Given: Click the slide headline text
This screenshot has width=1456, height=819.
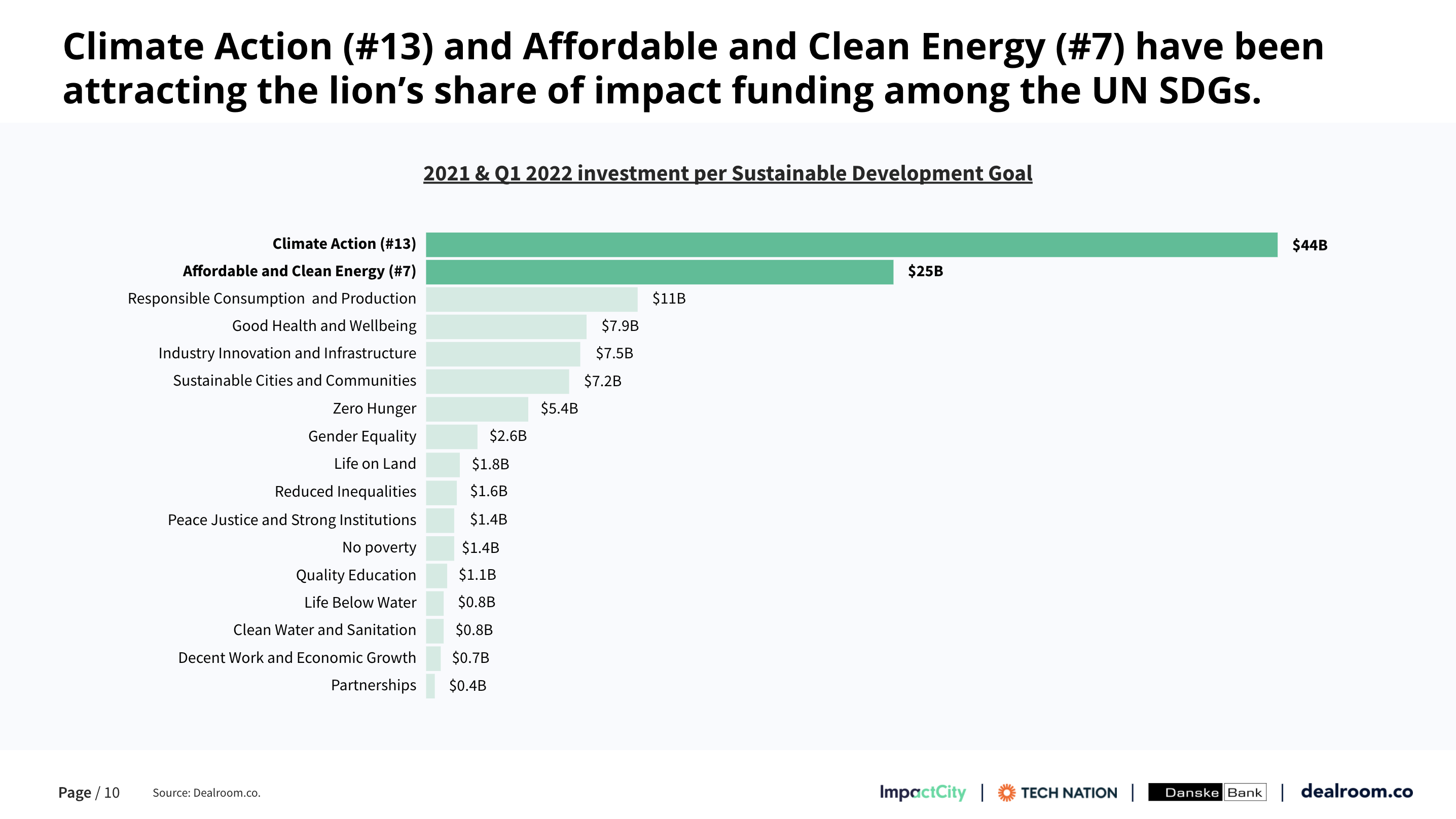Looking at the screenshot, I should [x=693, y=68].
